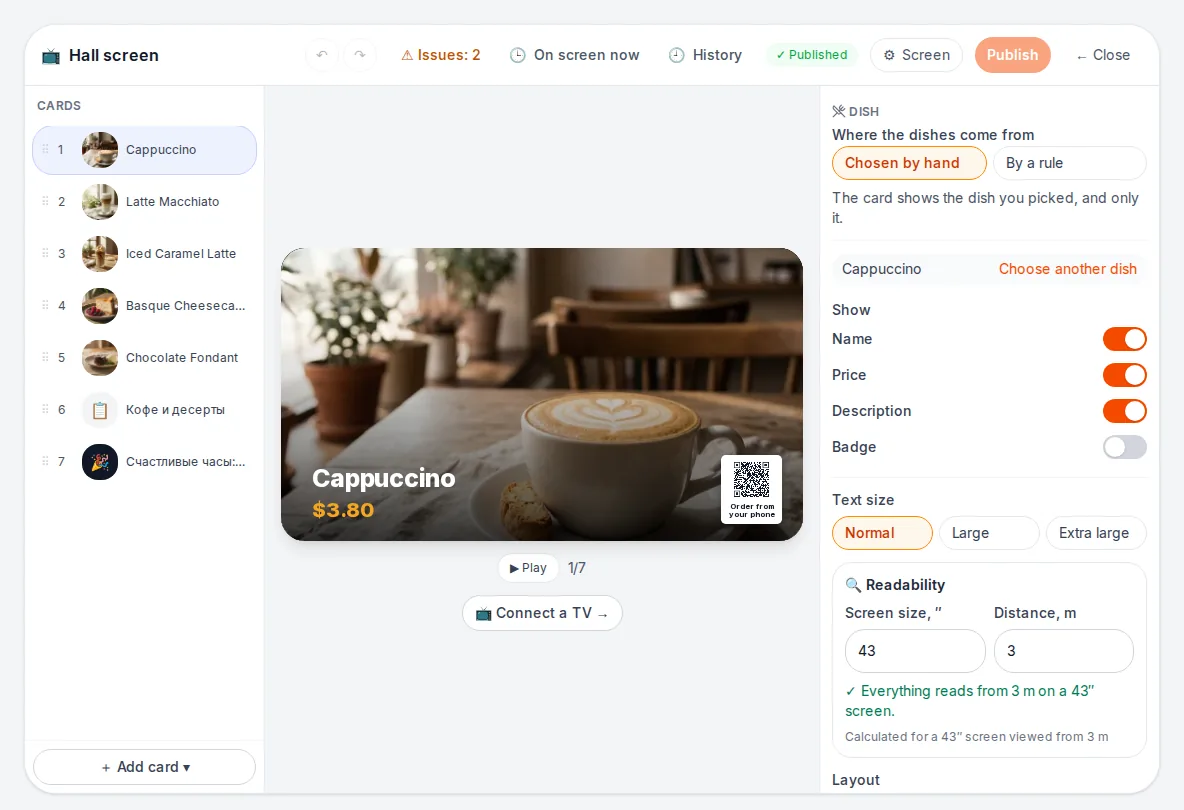The image size is (1184, 810).
Task: Expand the Add card dropdown
Action: click(x=145, y=767)
